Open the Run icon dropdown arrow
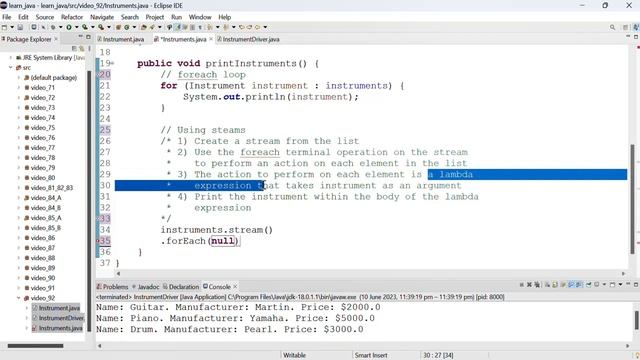Screen dimensions: 640x360 (x=76, y=27)
